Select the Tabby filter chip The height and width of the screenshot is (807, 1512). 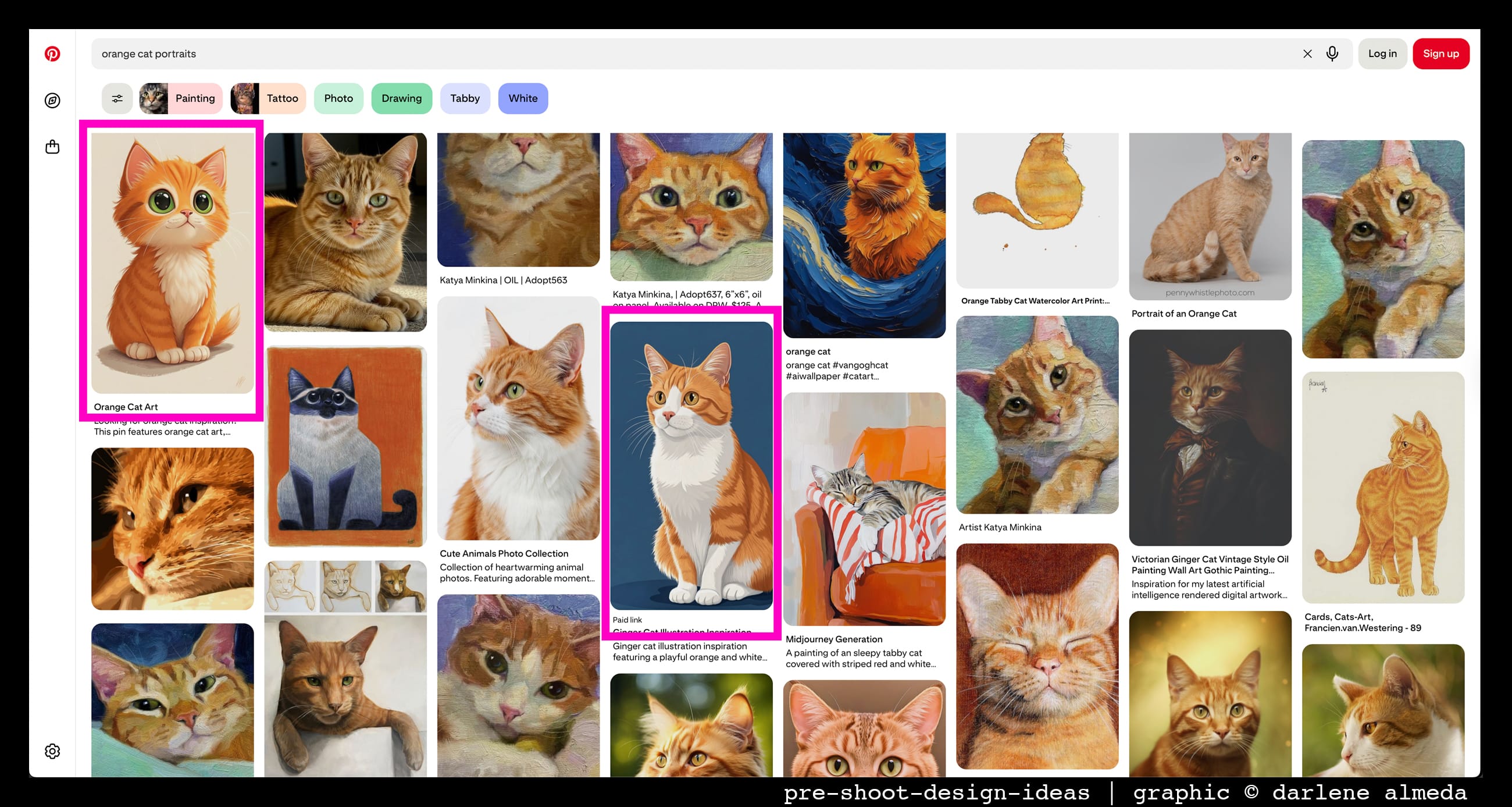click(x=465, y=98)
